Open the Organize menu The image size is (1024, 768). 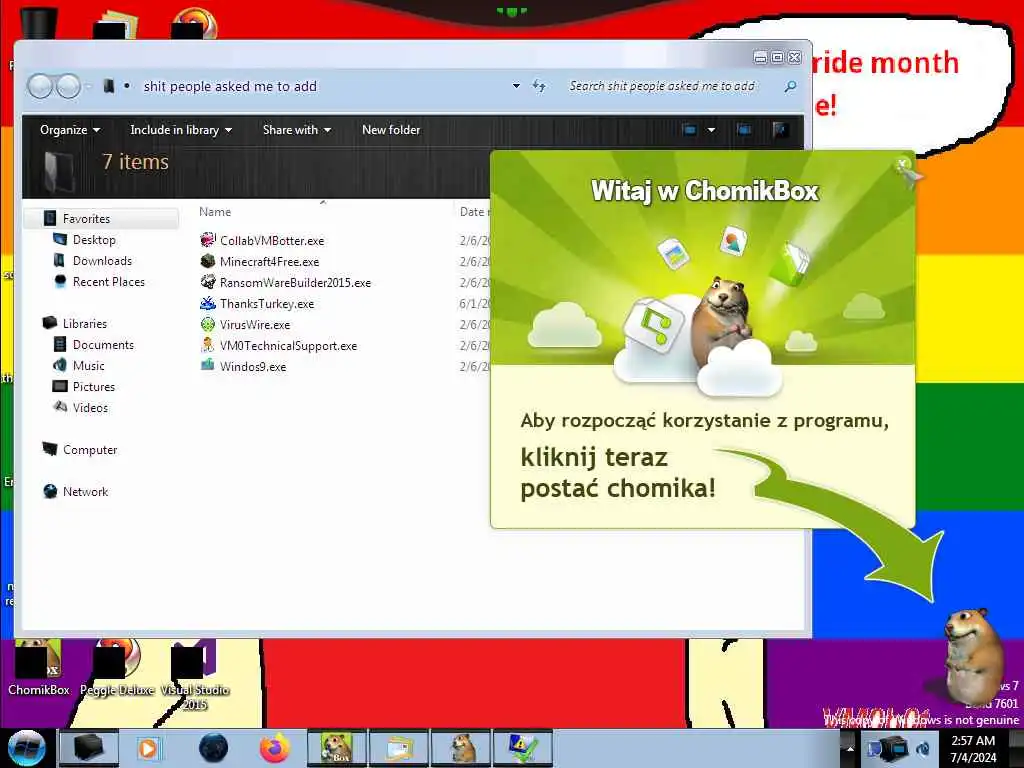(70, 130)
